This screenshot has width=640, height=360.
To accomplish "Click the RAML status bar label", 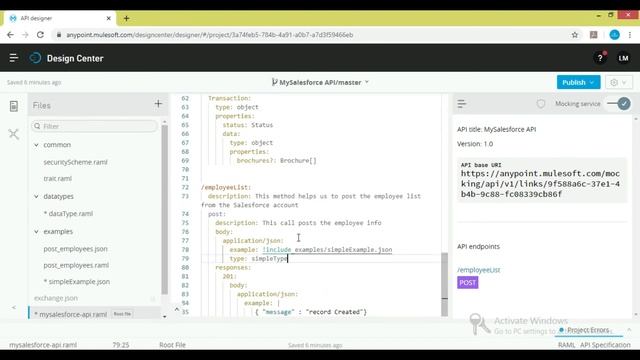I will [567, 345].
